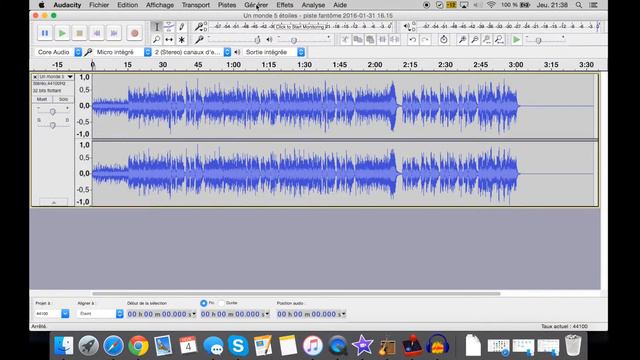640x360 pixels.
Task: Select the Durée radio button
Action: [x=221, y=303]
